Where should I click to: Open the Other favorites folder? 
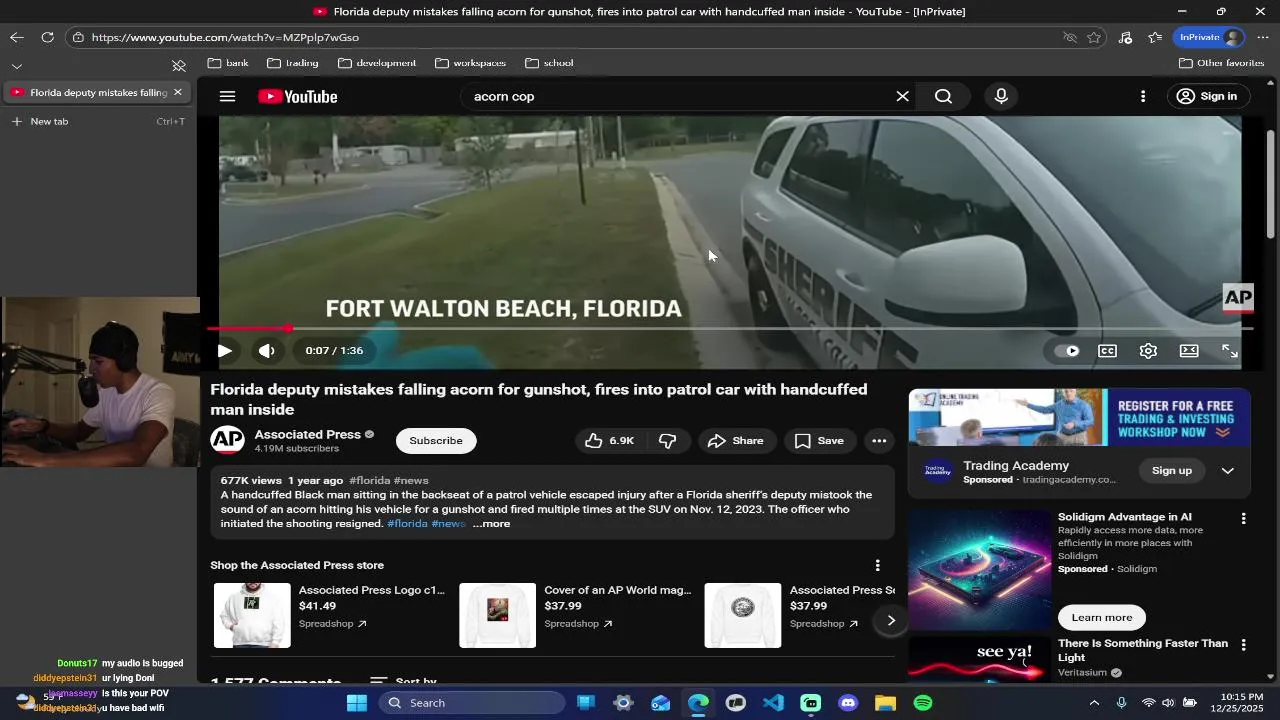[x=1221, y=63]
